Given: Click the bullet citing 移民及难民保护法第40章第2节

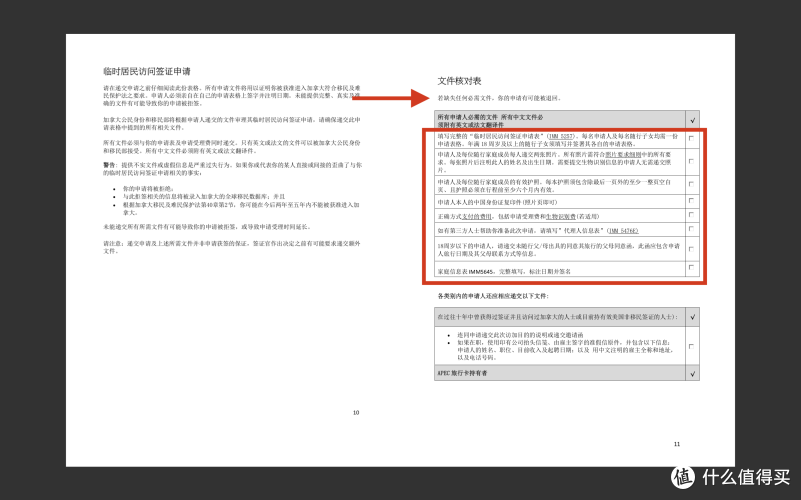Looking at the screenshot, I should 241,208.
